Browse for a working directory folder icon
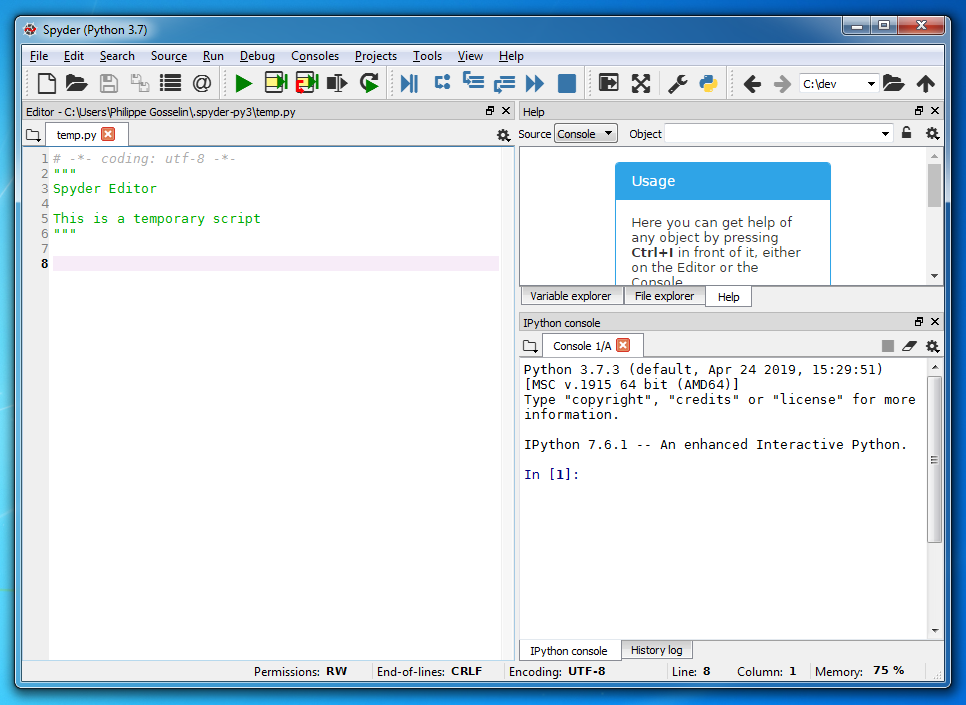The width and height of the screenshot is (966, 705). coord(893,83)
